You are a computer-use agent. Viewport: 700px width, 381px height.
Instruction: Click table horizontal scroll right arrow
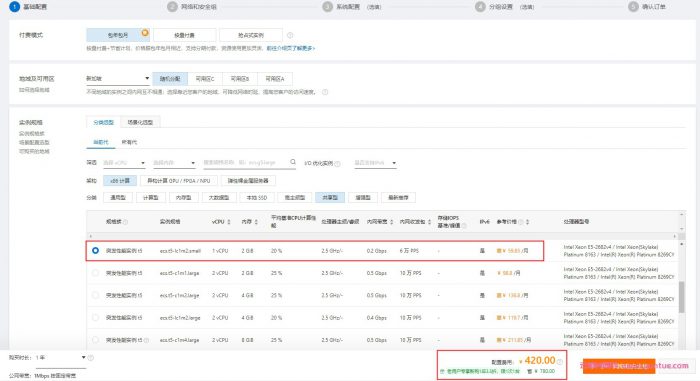coord(675,236)
